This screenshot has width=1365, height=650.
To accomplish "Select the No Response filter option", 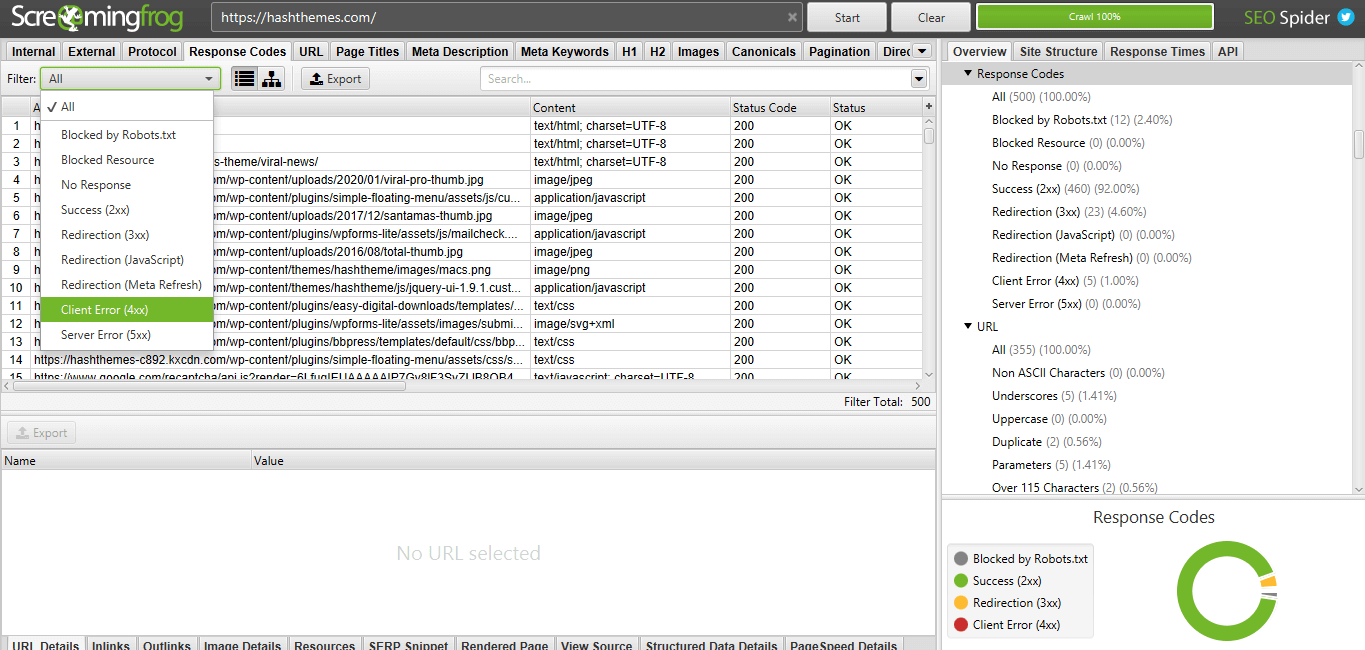I will pyautogui.click(x=127, y=185).
